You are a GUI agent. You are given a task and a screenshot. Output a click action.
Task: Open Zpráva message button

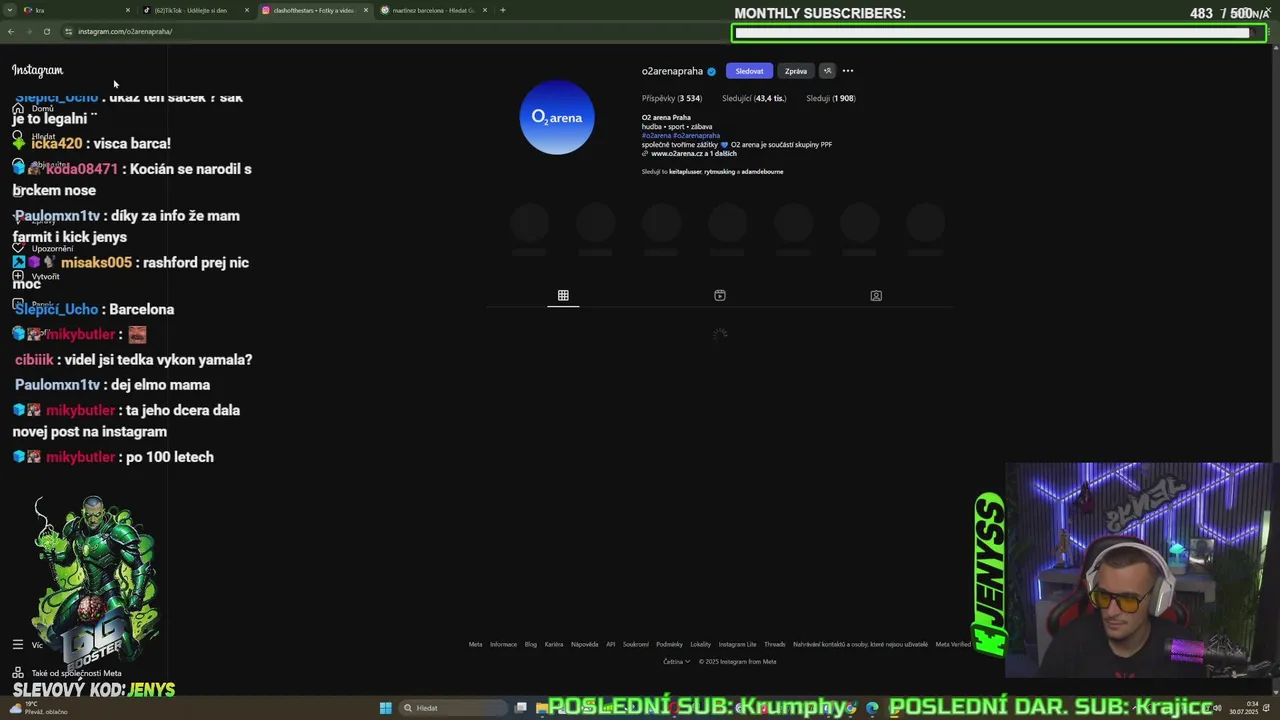tap(796, 71)
